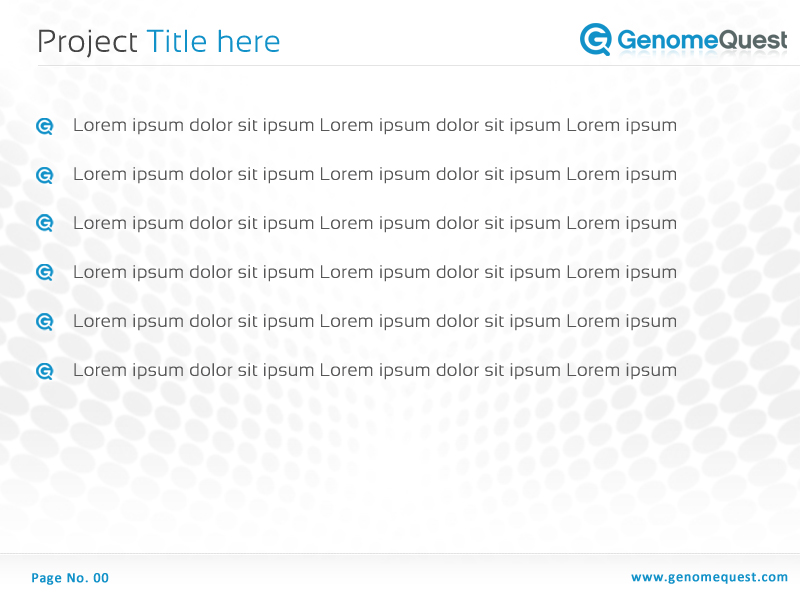Image resolution: width=800 pixels, height=600 pixels.
Task: Click the "Page No. 00" footer text
Action: point(70,578)
